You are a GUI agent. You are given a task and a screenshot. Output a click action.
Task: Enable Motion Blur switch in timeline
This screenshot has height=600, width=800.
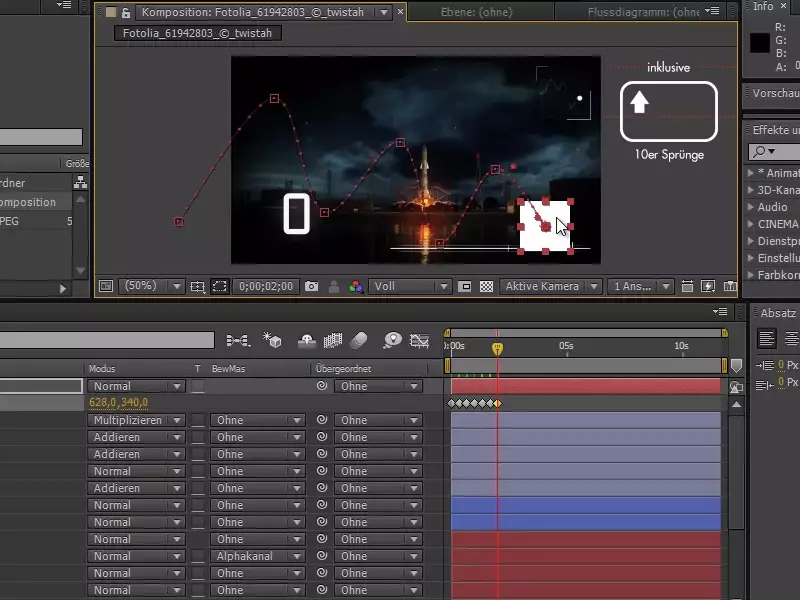(360, 341)
